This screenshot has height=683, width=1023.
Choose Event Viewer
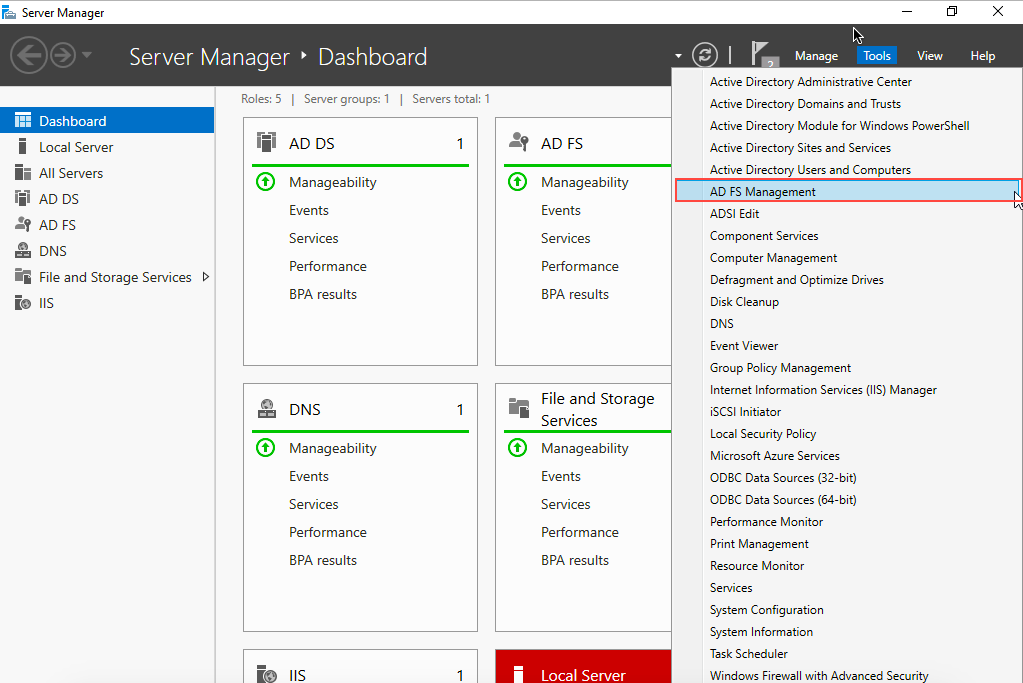click(744, 346)
